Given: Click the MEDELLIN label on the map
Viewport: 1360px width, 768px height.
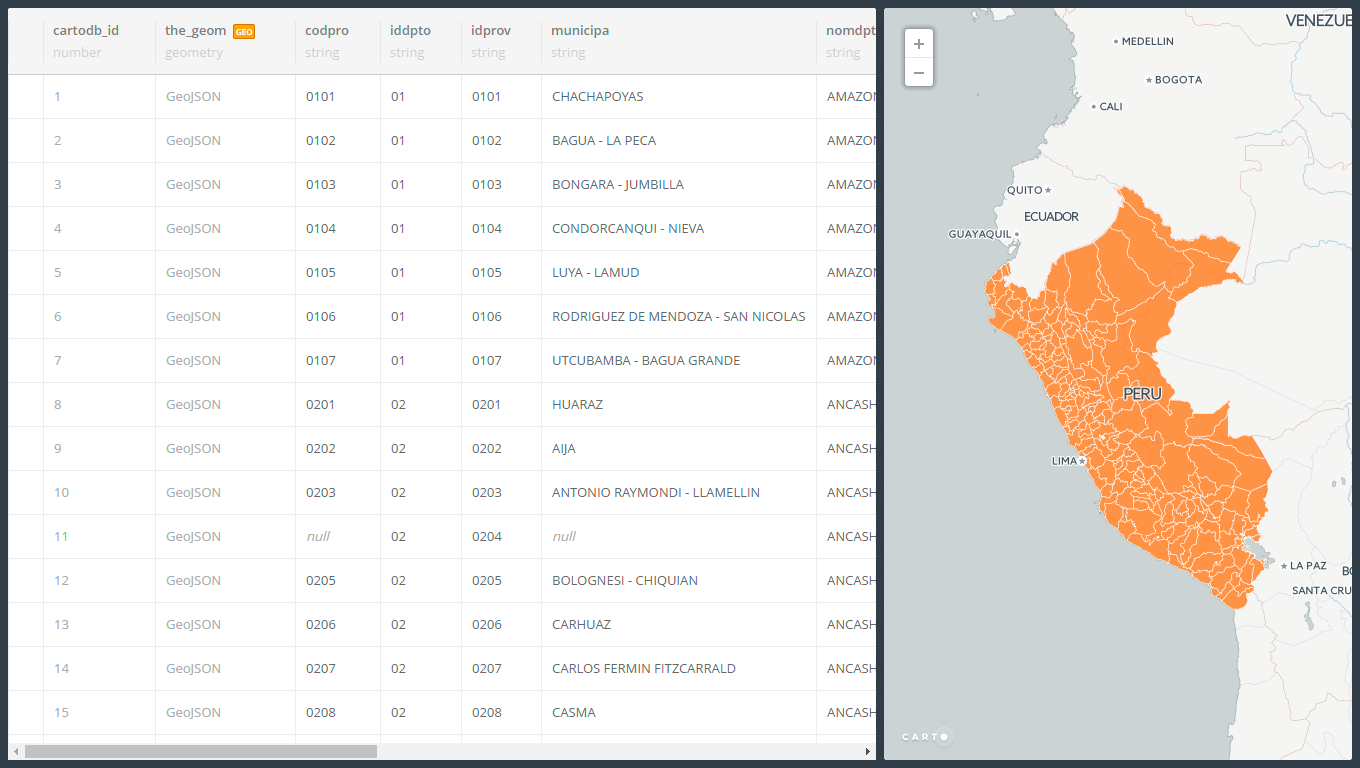Looking at the screenshot, I should (x=1148, y=42).
